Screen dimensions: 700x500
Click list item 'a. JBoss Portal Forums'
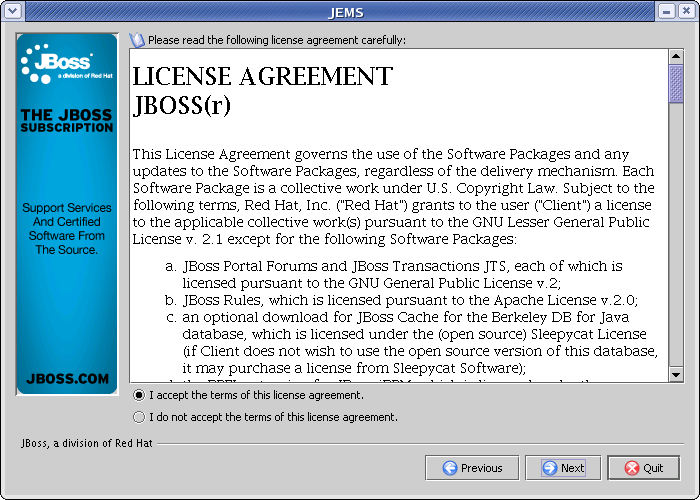tap(394, 275)
